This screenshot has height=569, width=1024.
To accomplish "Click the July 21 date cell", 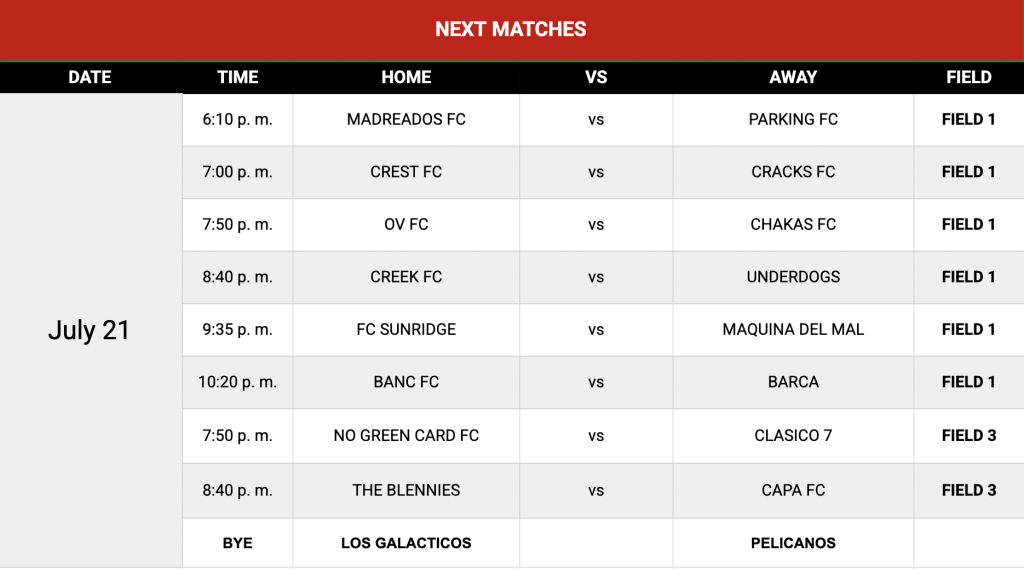I will click(x=89, y=330).
